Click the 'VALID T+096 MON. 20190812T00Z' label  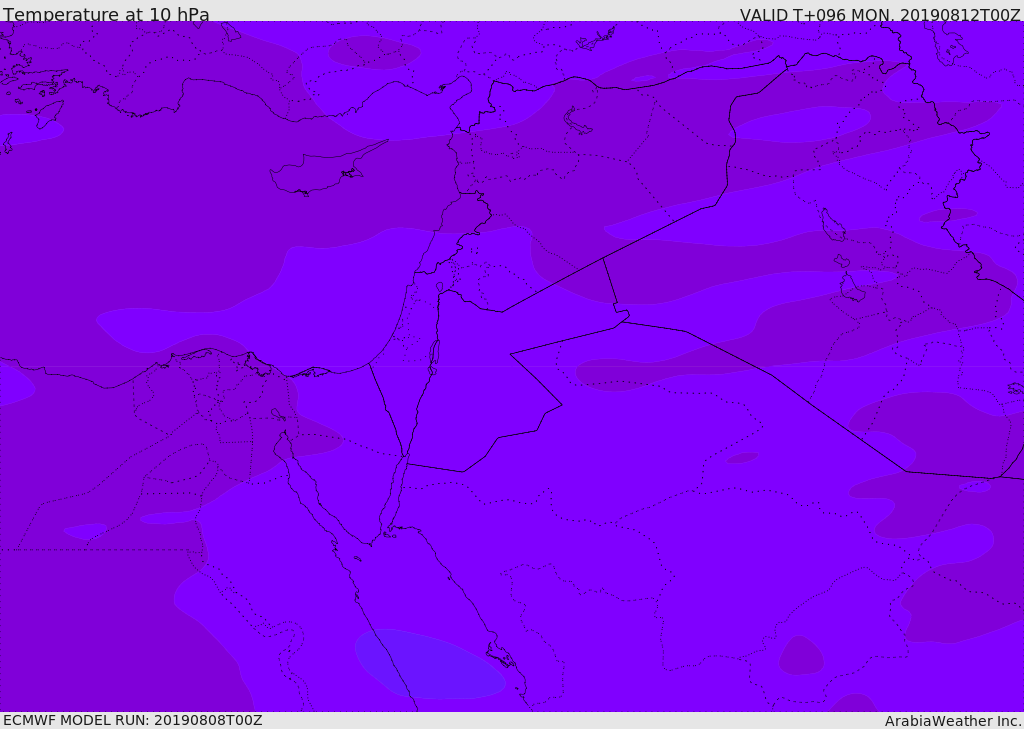[880, 14]
